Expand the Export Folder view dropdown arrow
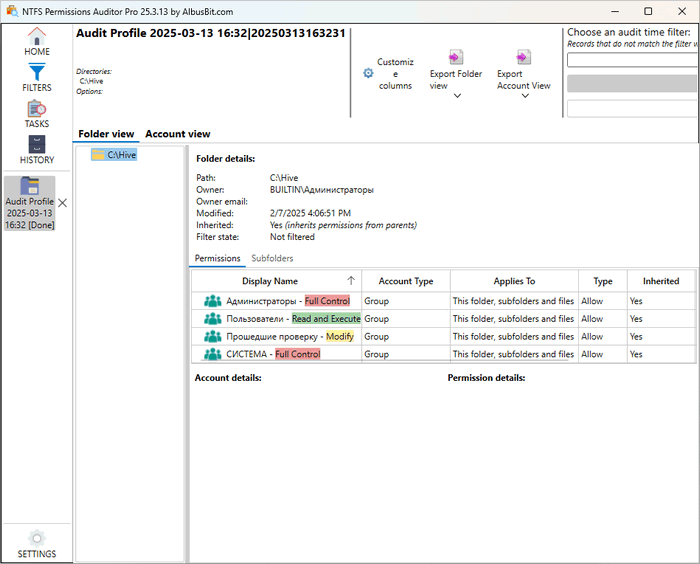This screenshot has width=700, height=564. [x=457, y=97]
